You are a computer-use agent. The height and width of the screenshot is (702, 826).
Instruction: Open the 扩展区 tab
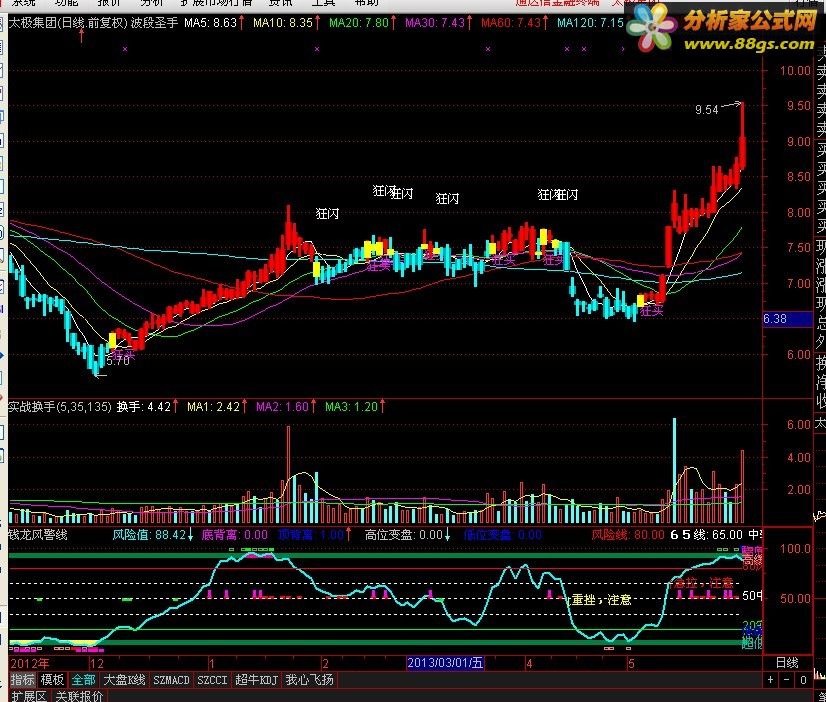click(30, 696)
